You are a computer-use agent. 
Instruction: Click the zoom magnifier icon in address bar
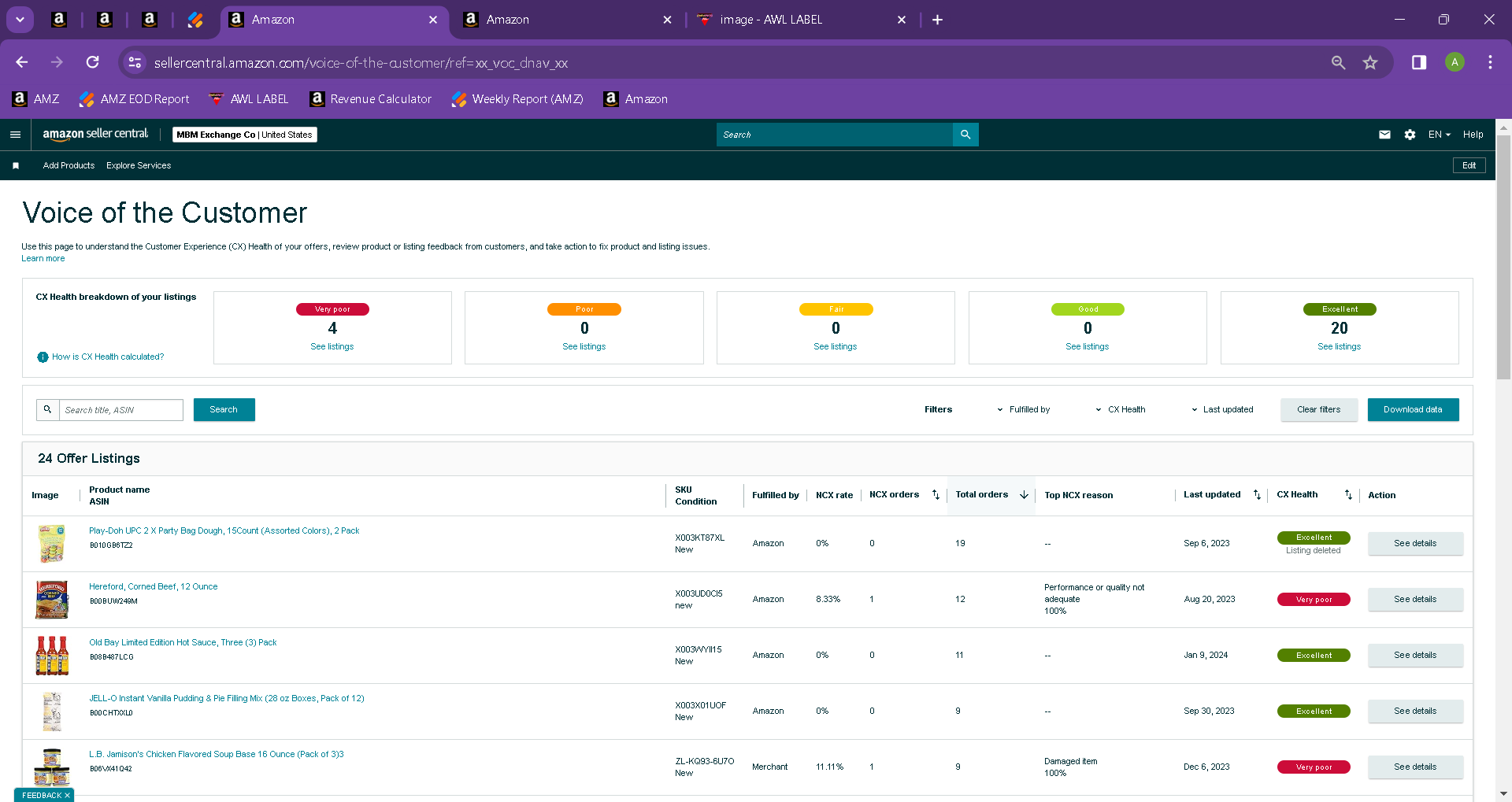[x=1338, y=62]
